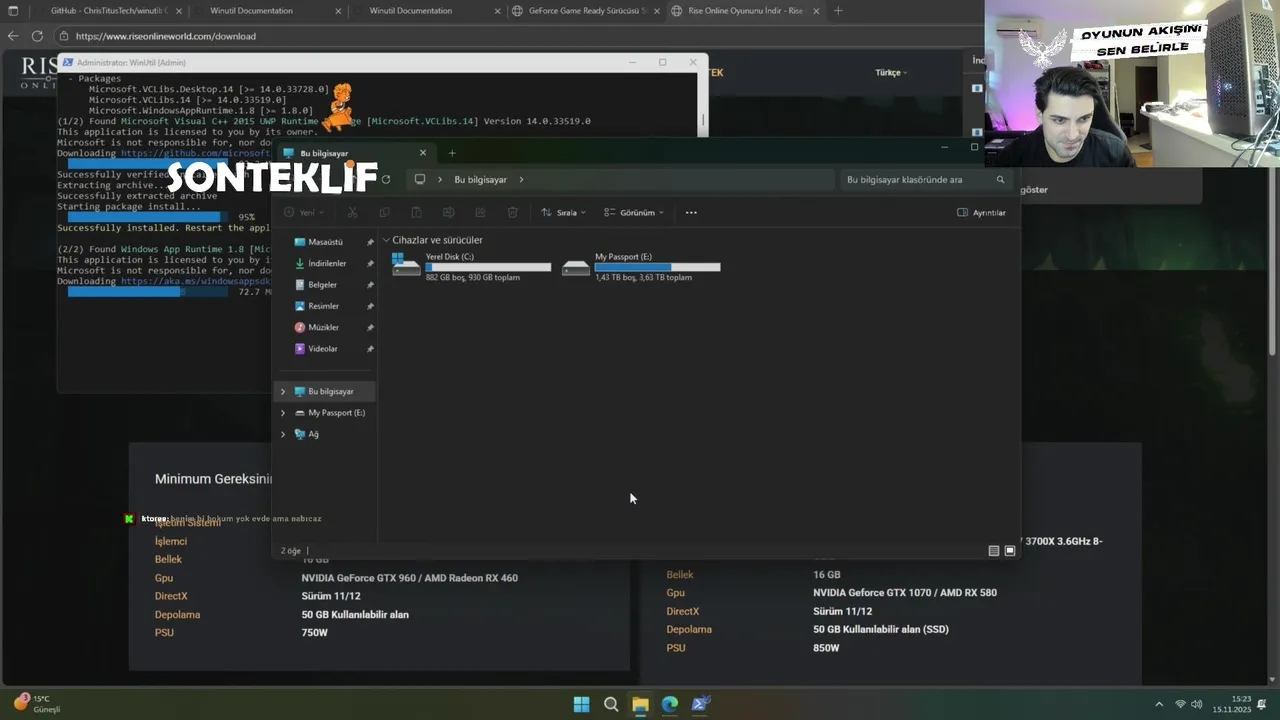Click the clock showing 15:23

pyautogui.click(x=1232, y=704)
